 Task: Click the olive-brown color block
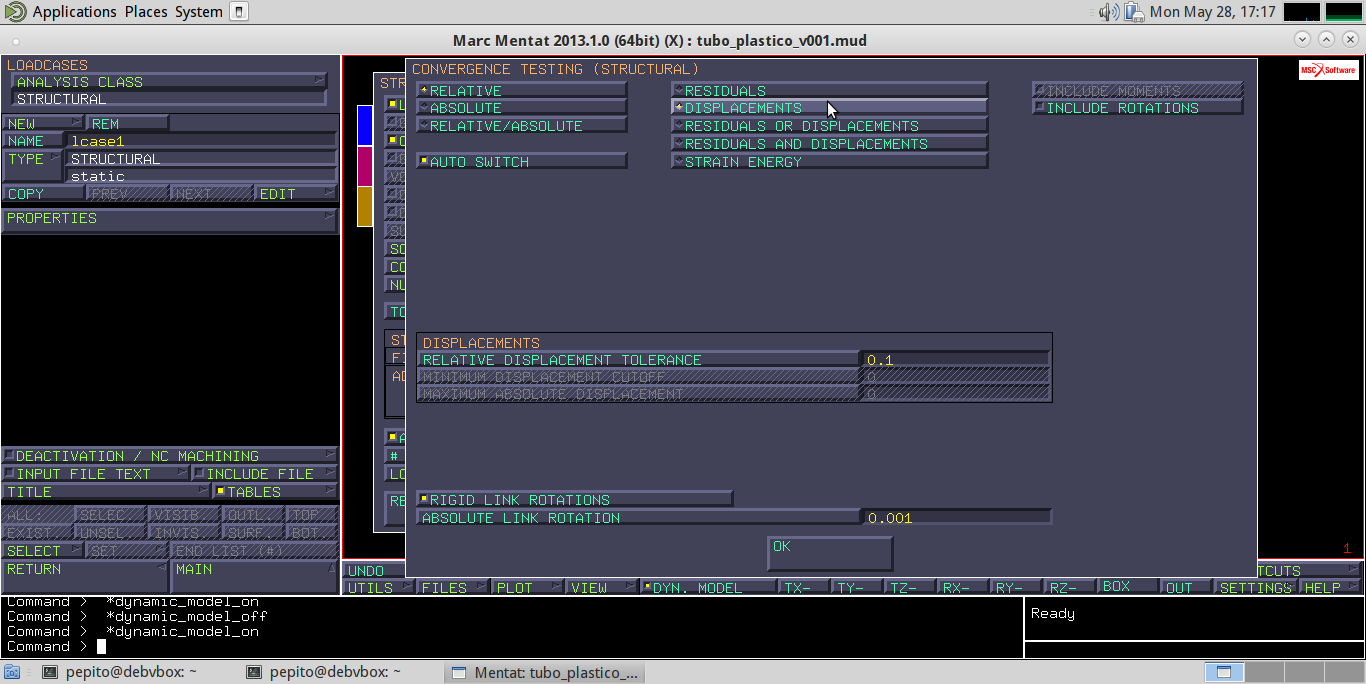click(x=365, y=206)
